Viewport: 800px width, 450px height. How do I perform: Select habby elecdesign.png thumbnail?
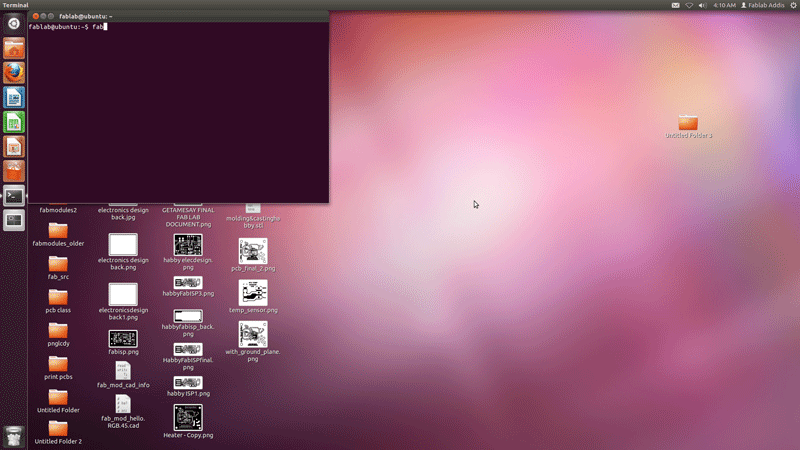[188, 245]
